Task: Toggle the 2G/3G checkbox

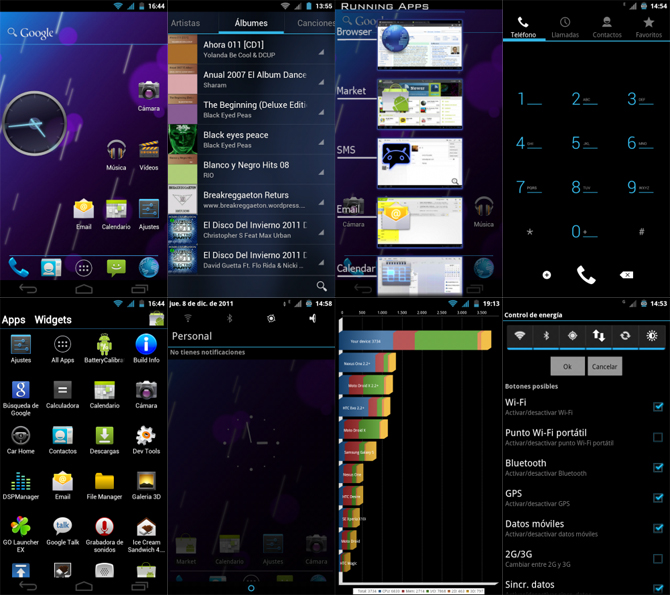Action: point(658,558)
